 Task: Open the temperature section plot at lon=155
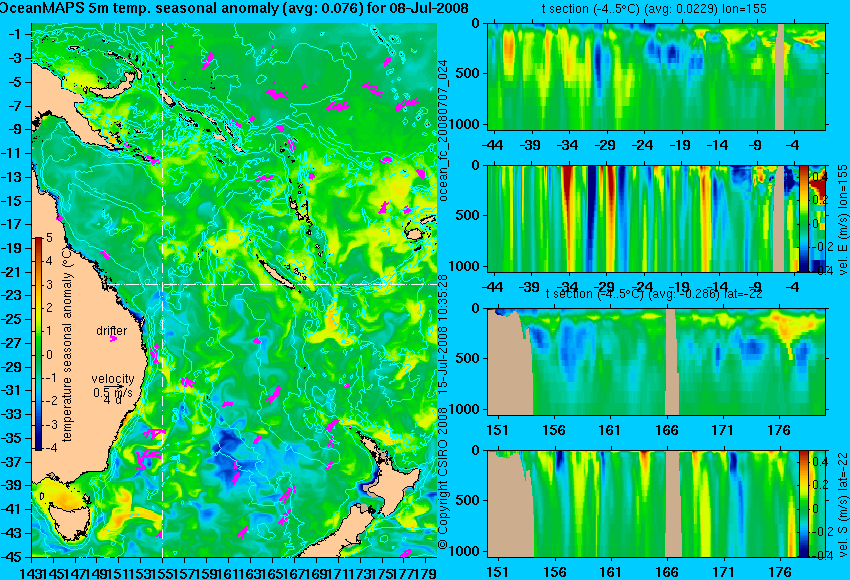coord(656,76)
